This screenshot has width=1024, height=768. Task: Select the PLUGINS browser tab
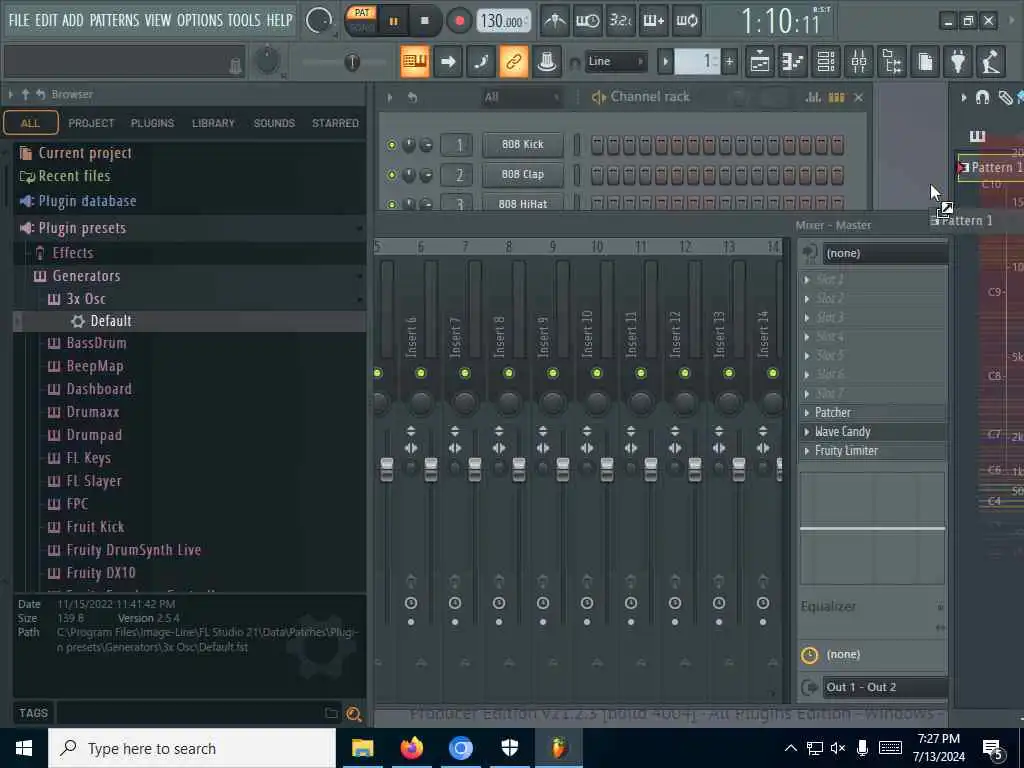[x=152, y=123]
